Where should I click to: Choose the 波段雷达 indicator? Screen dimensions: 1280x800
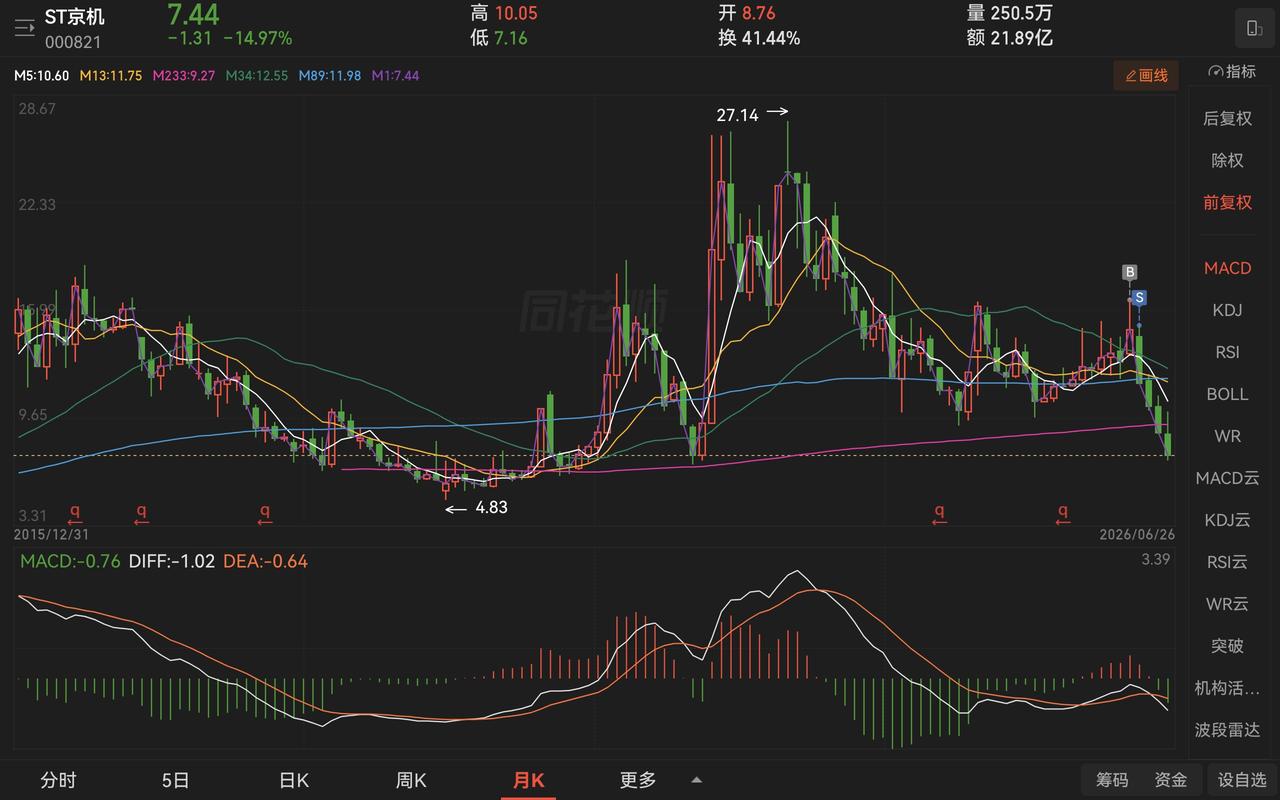(x=1227, y=730)
